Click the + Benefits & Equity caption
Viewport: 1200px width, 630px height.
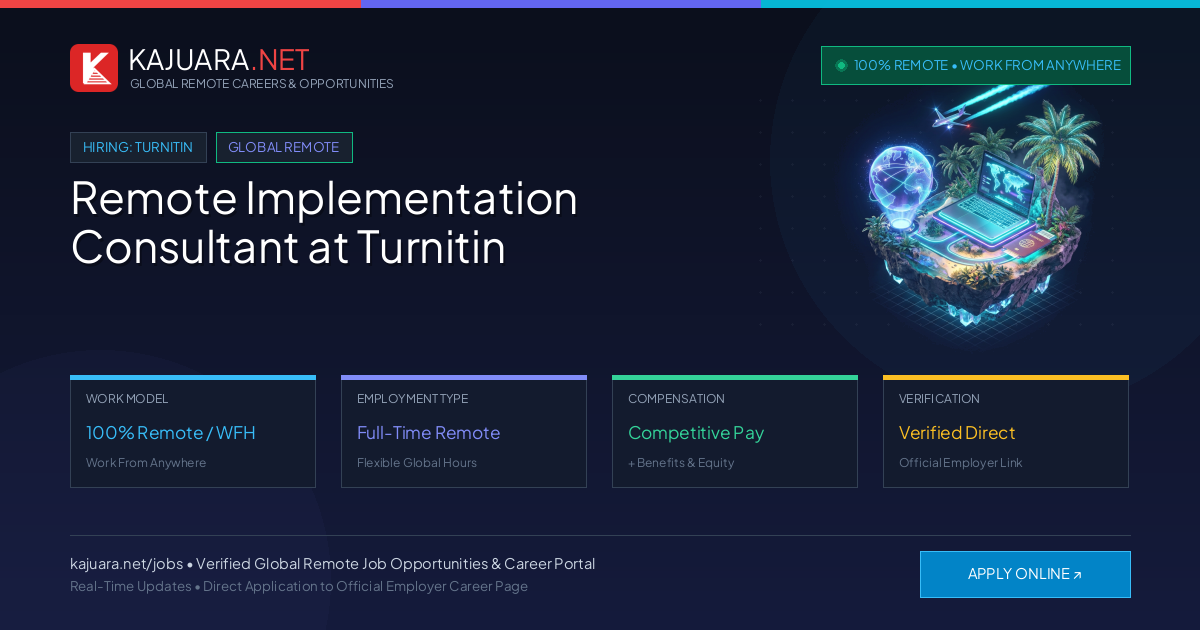pos(681,463)
